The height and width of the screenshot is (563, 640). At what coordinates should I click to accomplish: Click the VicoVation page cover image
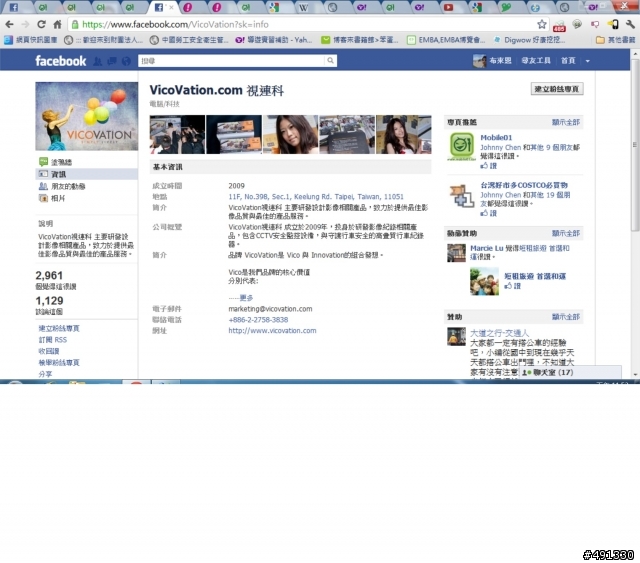pyautogui.click(x=87, y=116)
